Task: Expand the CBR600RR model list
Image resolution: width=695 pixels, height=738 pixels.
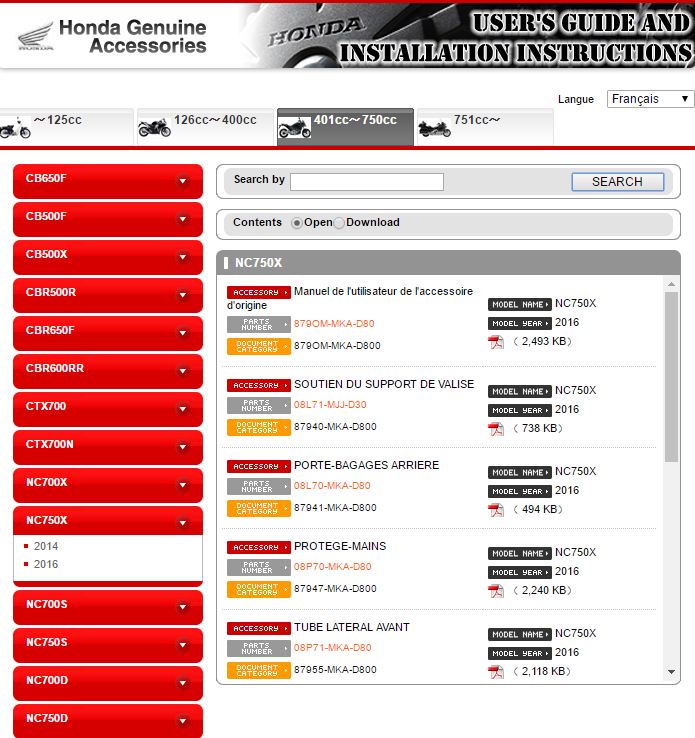Action: [x=107, y=370]
